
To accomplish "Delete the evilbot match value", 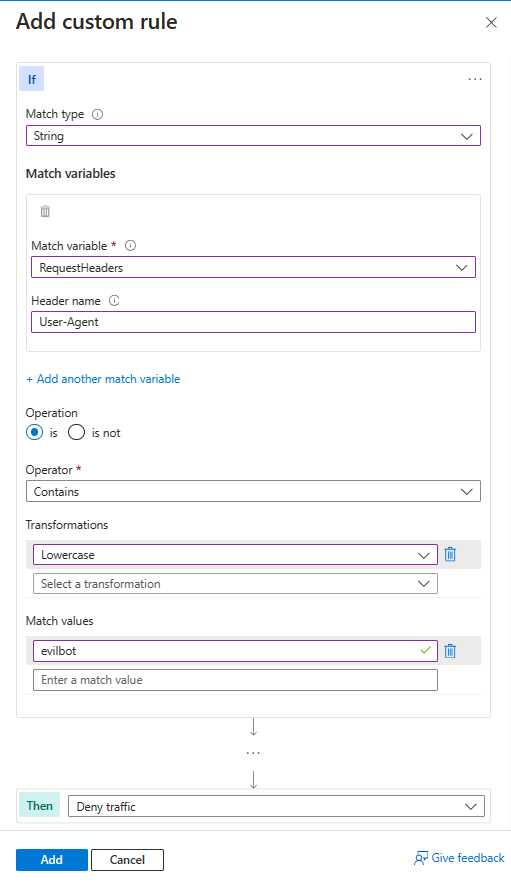I will (x=450, y=651).
